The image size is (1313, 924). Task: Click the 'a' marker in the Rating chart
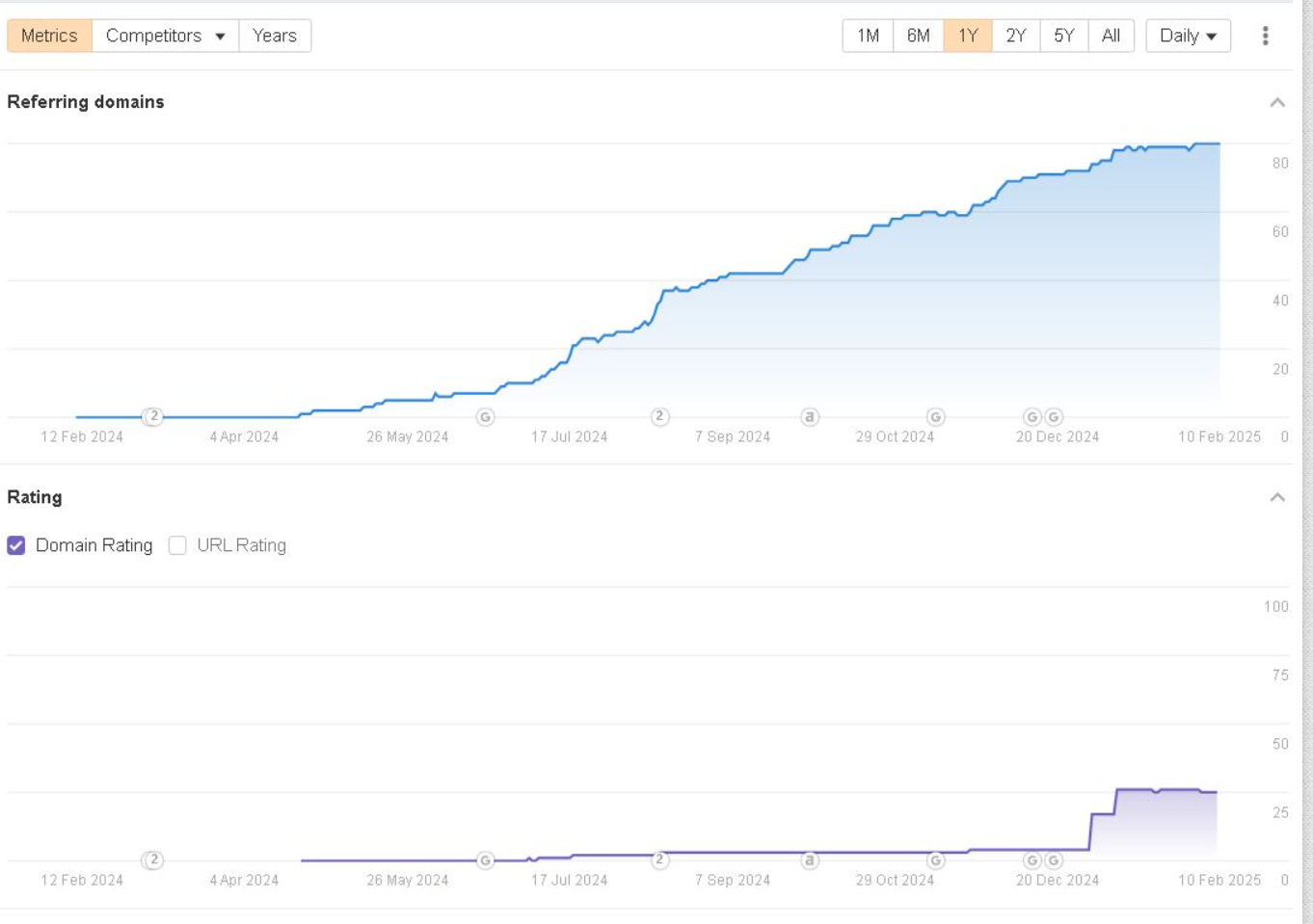pyautogui.click(x=810, y=860)
